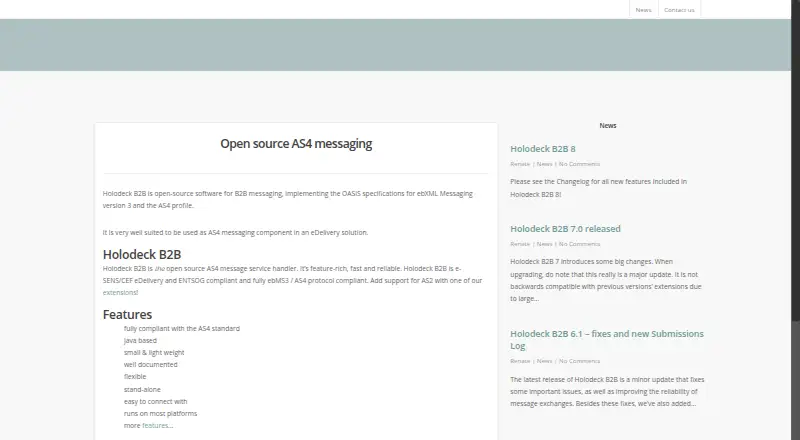Viewport: 800px width, 440px height.
Task: Click No Comments under Holodeck B2B 8
Action: [x=579, y=164]
